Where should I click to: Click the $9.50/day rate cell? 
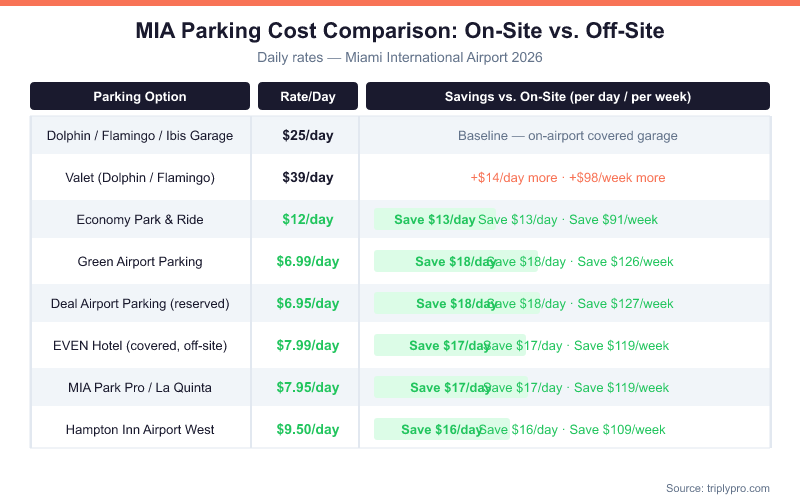pos(308,430)
